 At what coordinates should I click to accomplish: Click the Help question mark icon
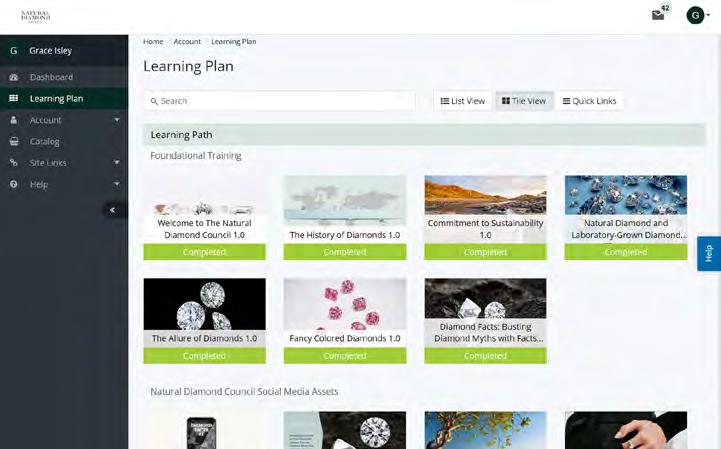14,184
